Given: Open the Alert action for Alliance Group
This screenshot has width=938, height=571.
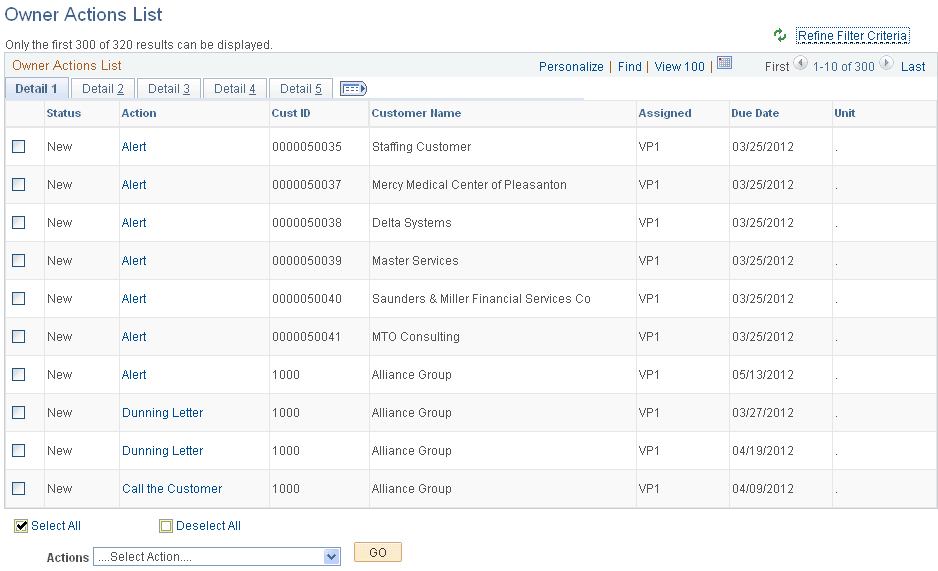Looking at the screenshot, I should (134, 374).
